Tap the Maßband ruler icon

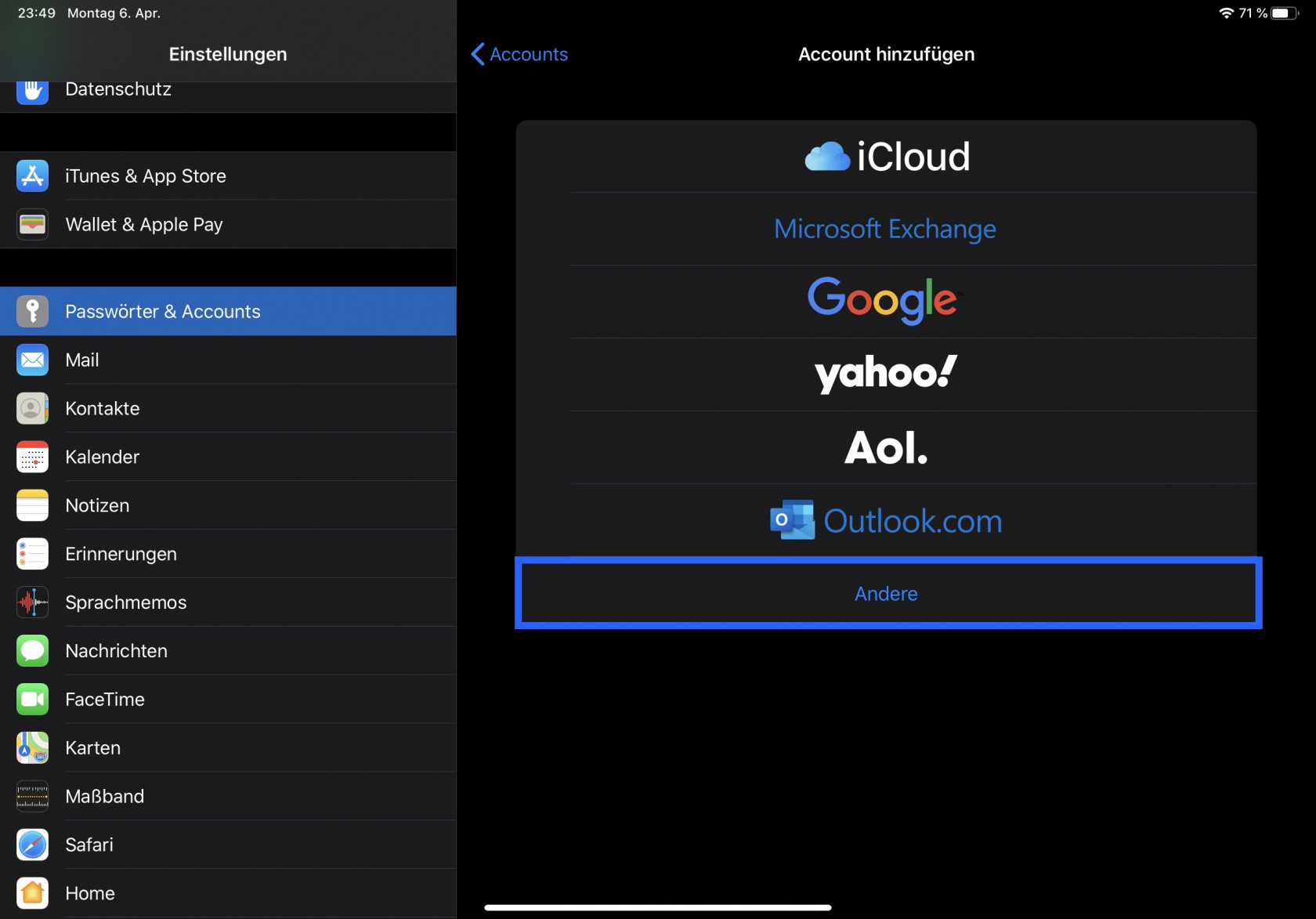coord(32,796)
